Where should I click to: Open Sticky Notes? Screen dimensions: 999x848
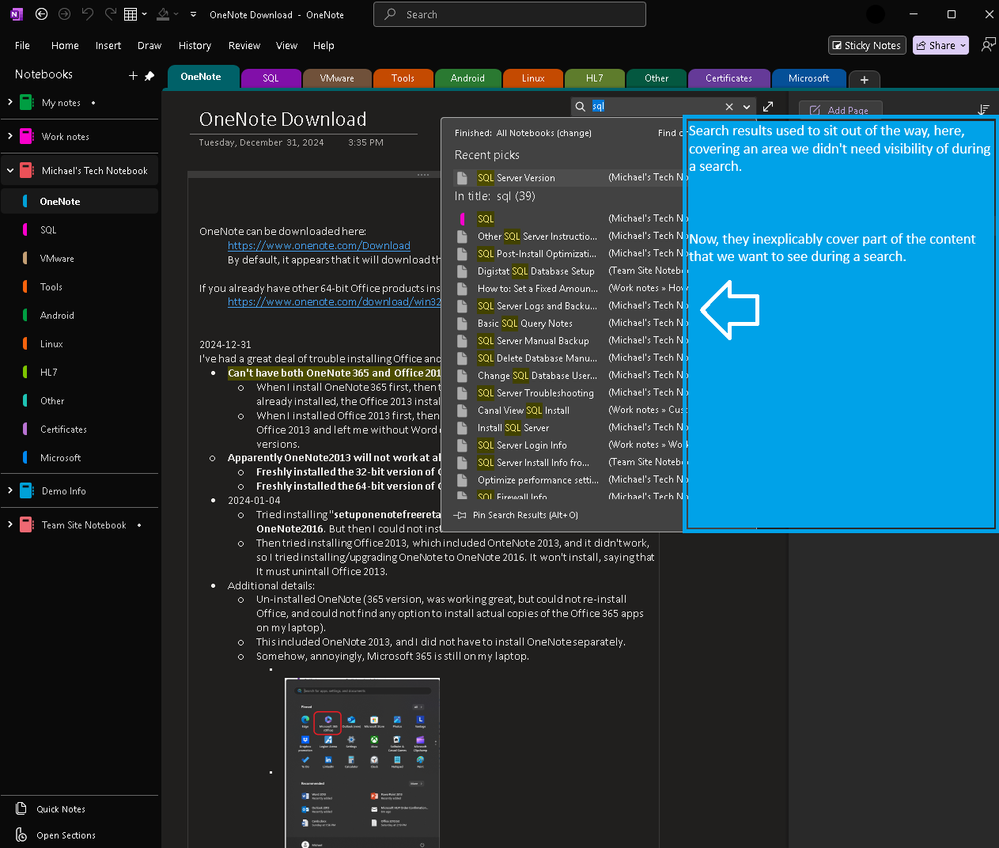866,45
